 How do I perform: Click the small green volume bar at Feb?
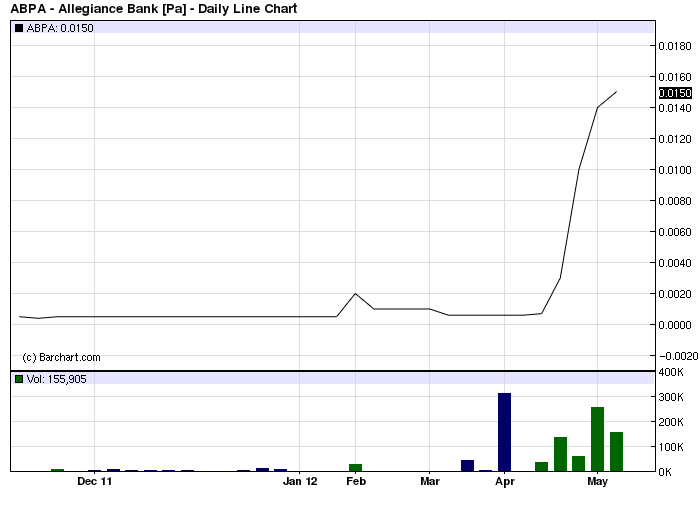355,467
